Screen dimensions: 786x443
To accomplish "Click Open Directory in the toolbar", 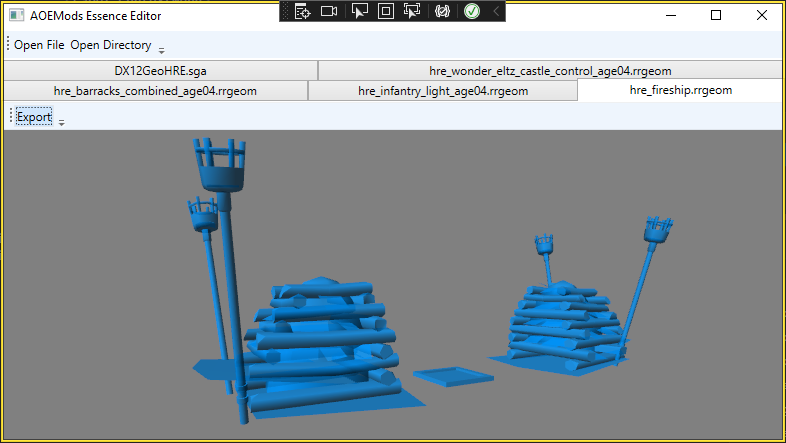I will tap(111, 45).
